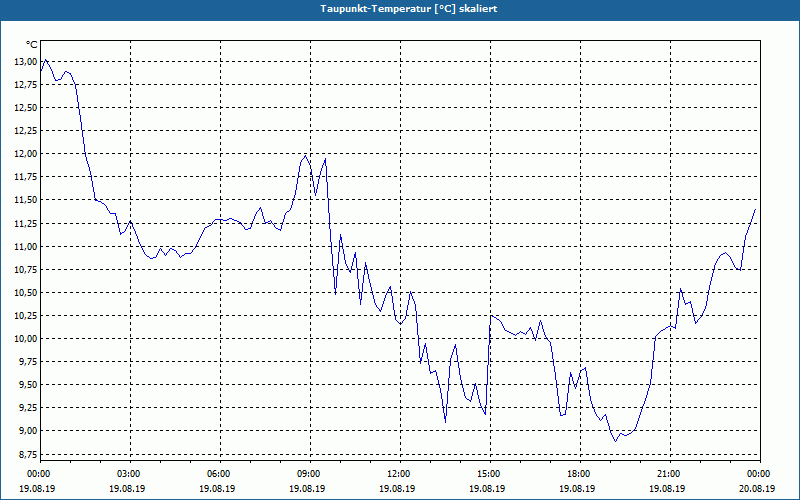Click the 03:00 time label
Screen dimensions: 800x500
coord(131,474)
